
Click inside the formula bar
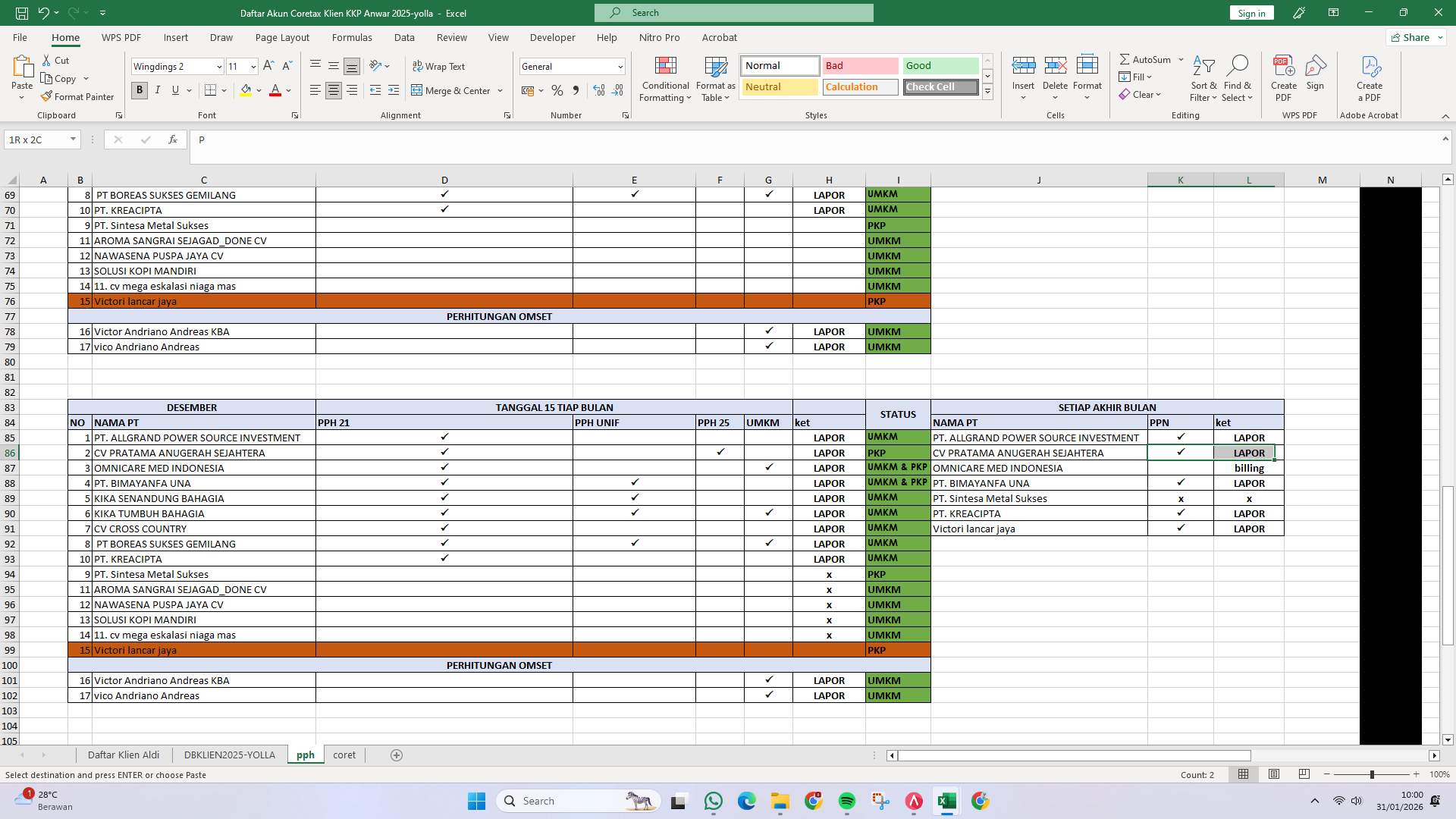point(531,140)
